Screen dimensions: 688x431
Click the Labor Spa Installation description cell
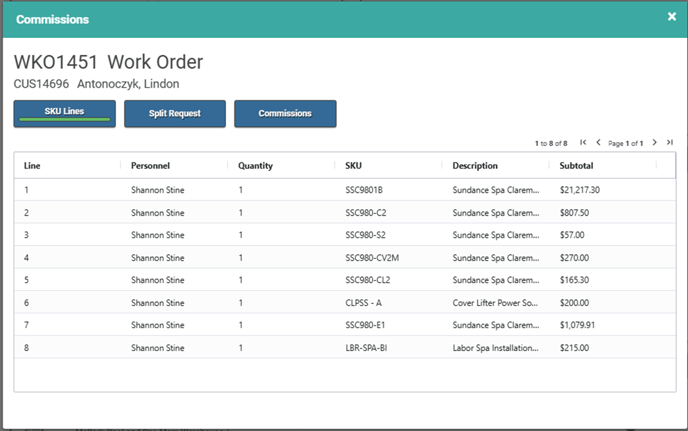(x=495, y=348)
